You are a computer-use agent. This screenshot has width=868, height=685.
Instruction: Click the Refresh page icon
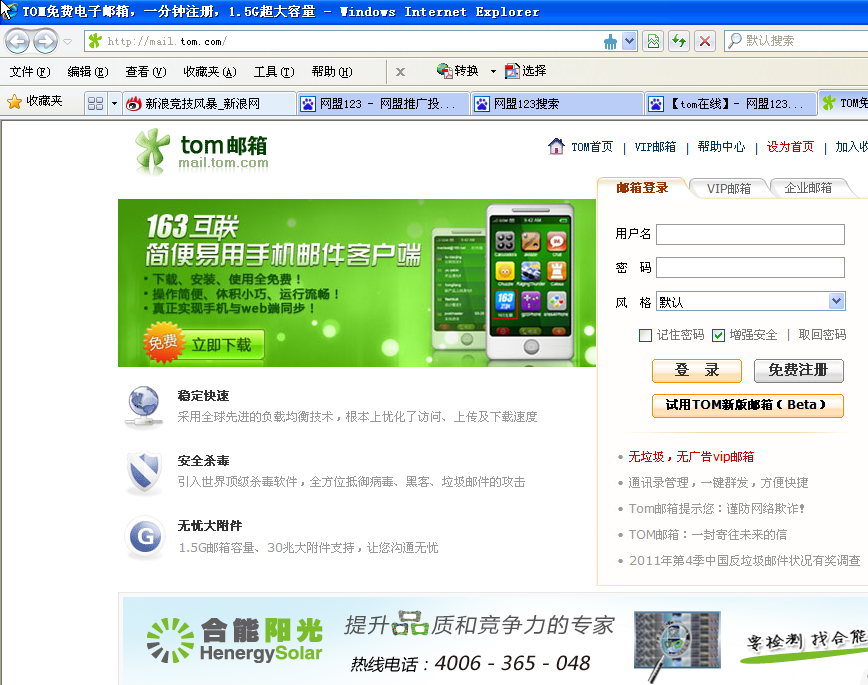click(x=679, y=41)
